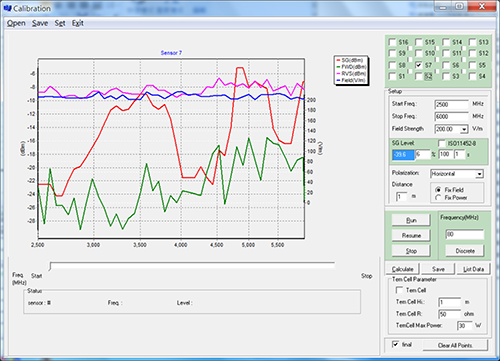Click the Calibration window title icon

[7, 8]
